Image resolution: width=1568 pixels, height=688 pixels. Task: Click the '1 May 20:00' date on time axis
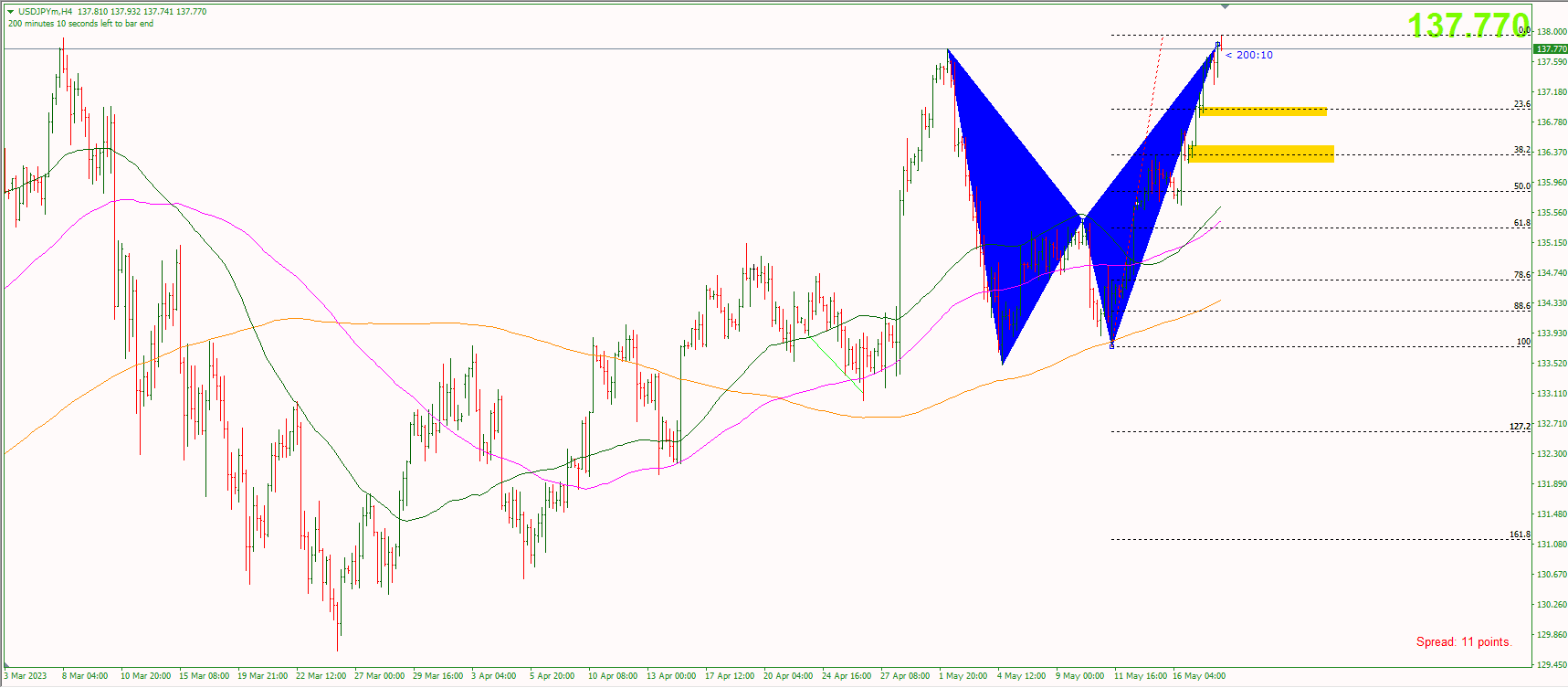point(963,676)
